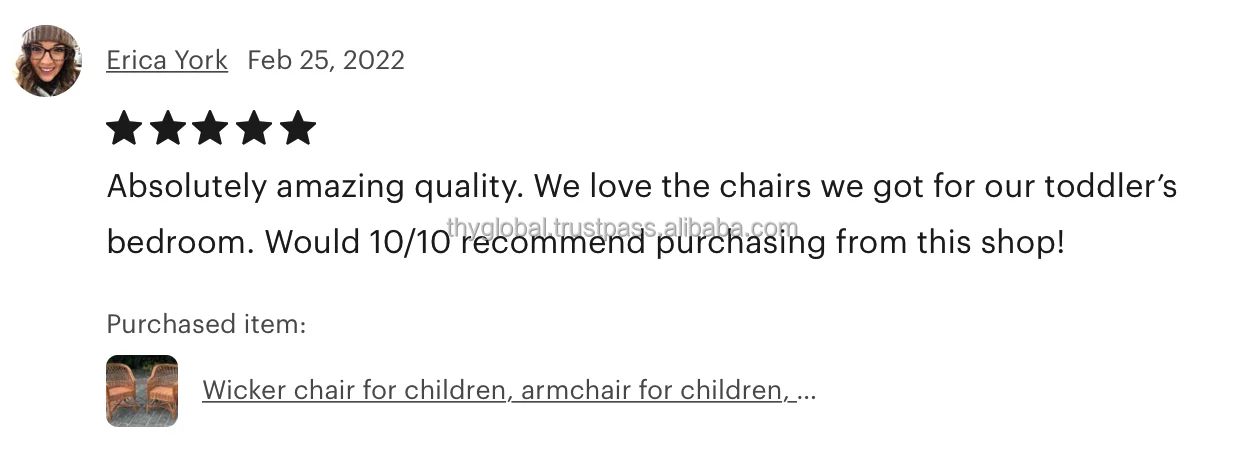Viewport: 1244px width, 458px height.
Task: Click the 'Purchased item:' label
Action: click(206, 324)
